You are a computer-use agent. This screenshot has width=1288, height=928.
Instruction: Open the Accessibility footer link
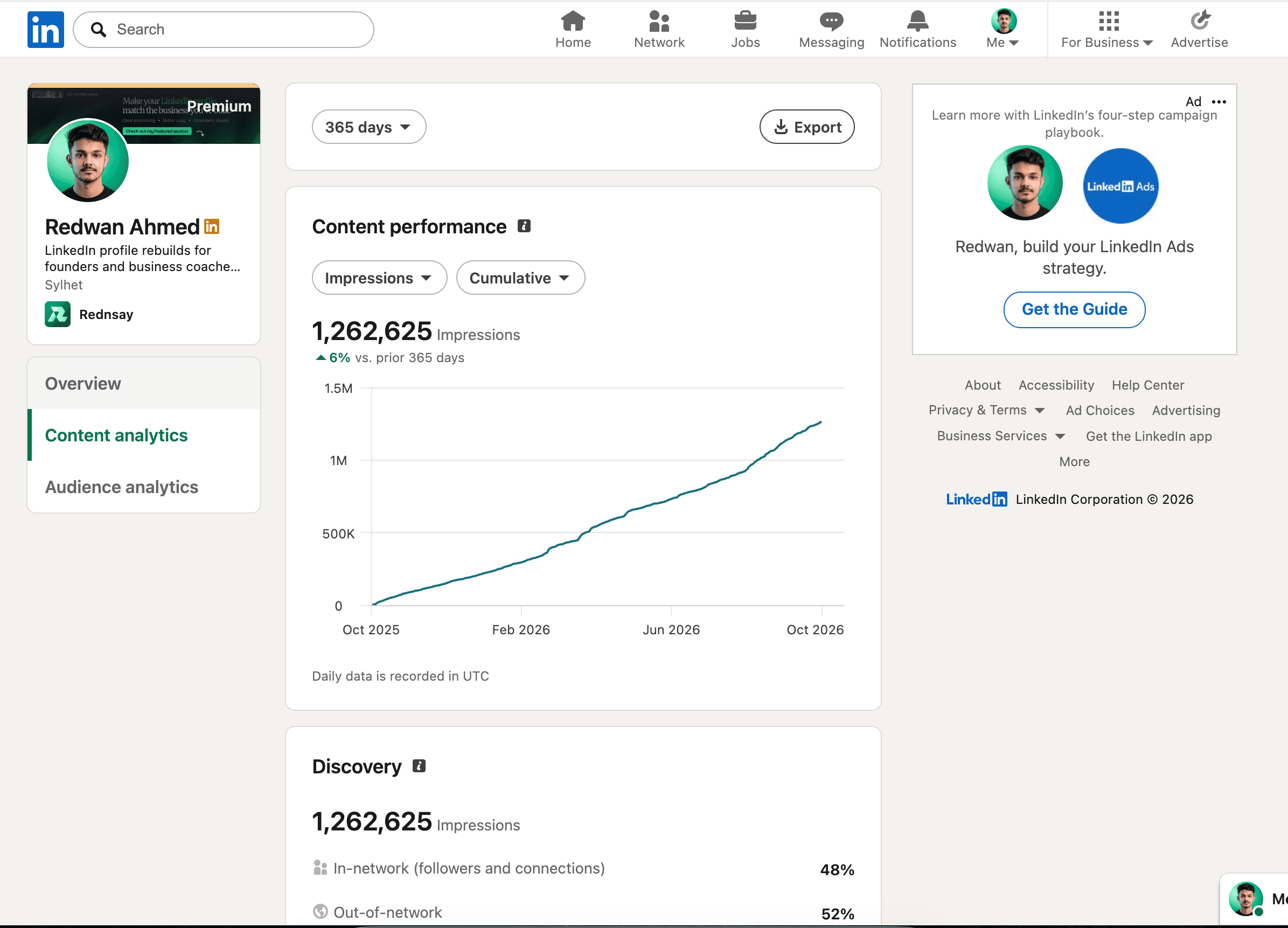click(1056, 385)
